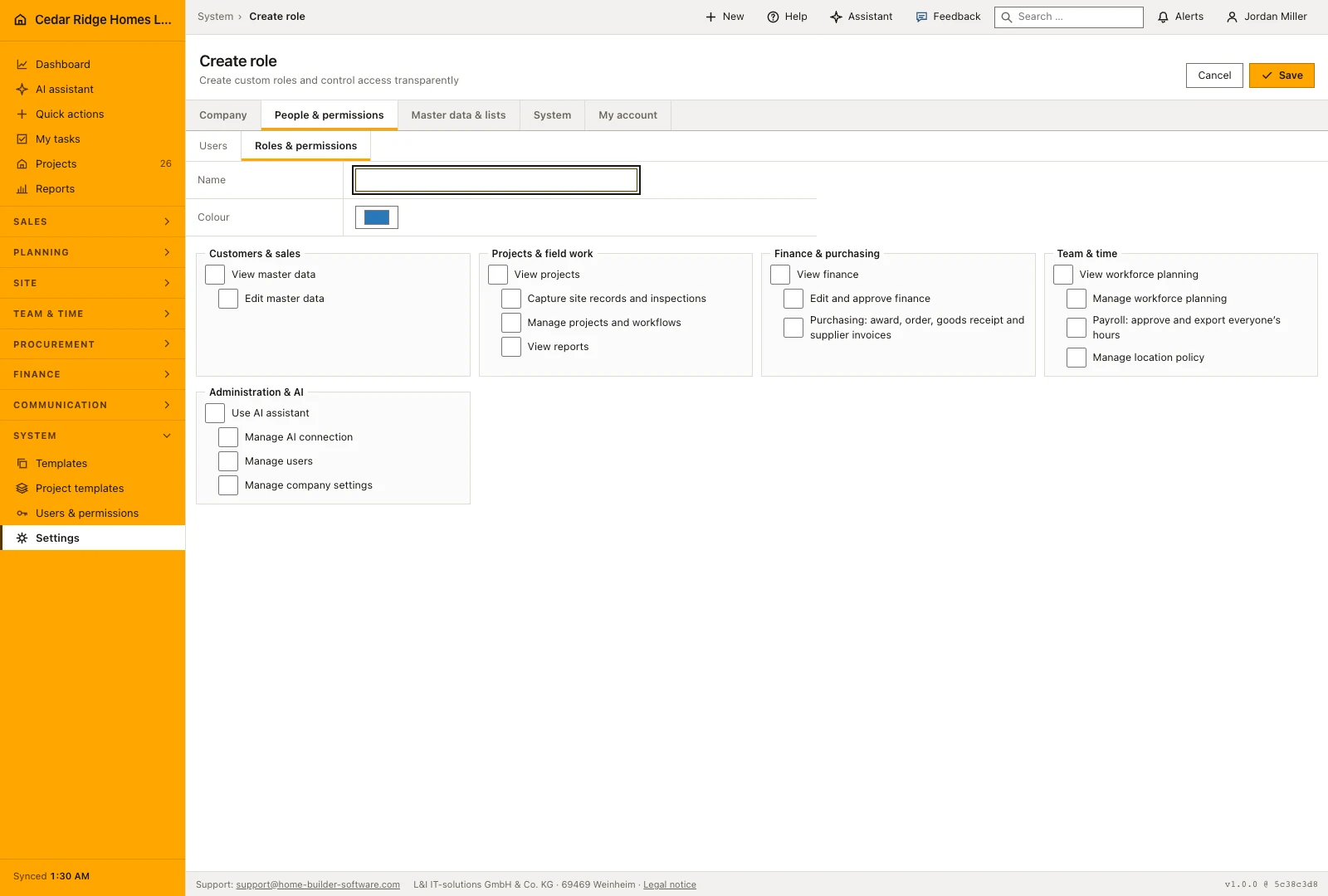This screenshot has width=1328, height=896.
Task: Click the Cancel button
Action: pyautogui.click(x=1214, y=75)
